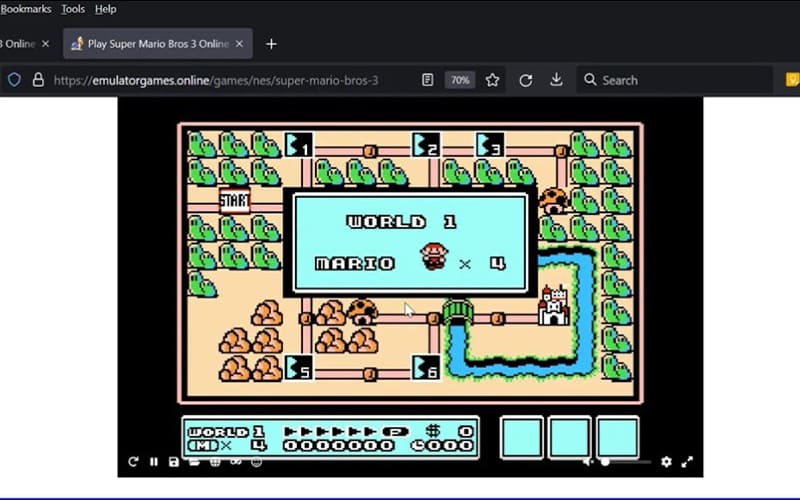
Task: Click the MARIO label in the dialog
Action: [x=355, y=263]
